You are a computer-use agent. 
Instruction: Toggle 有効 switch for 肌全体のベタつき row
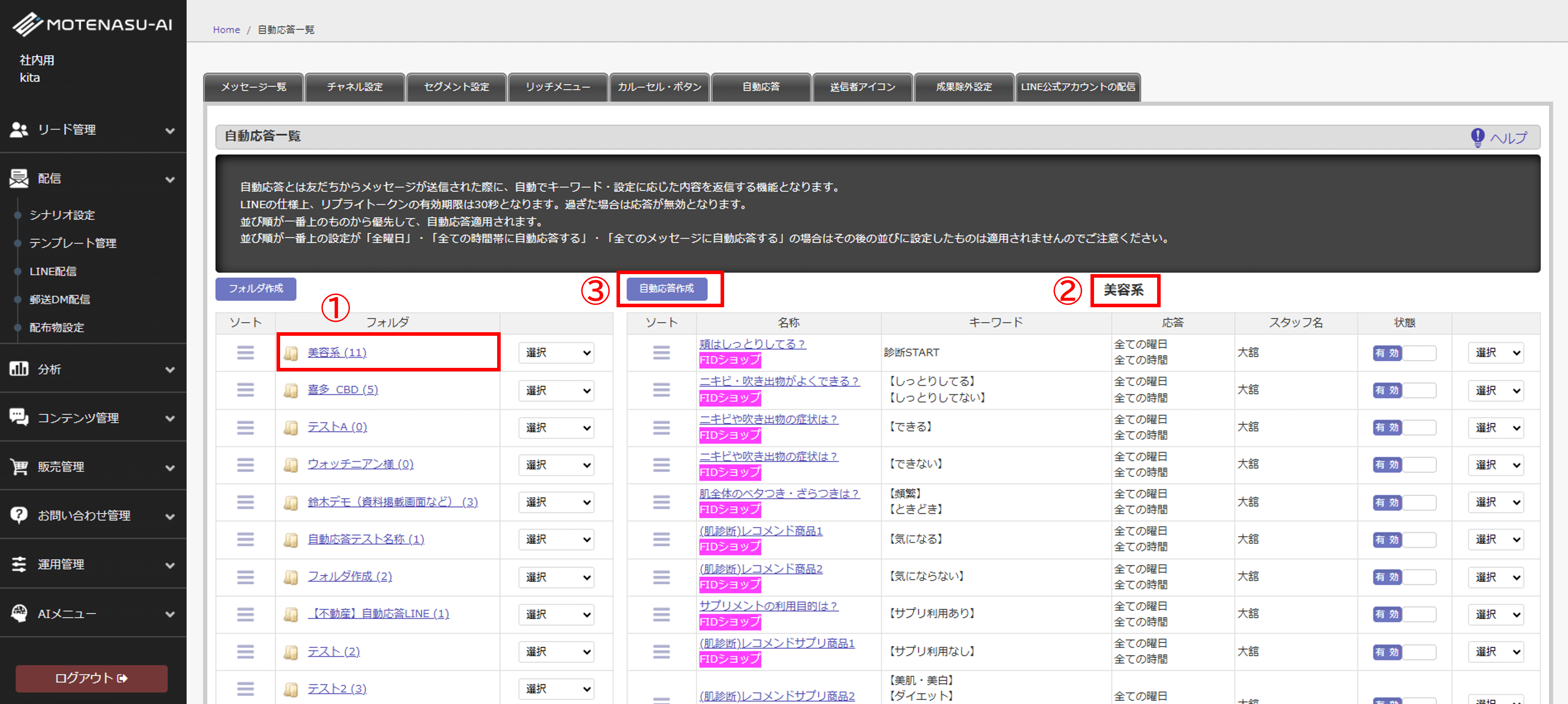point(1404,502)
